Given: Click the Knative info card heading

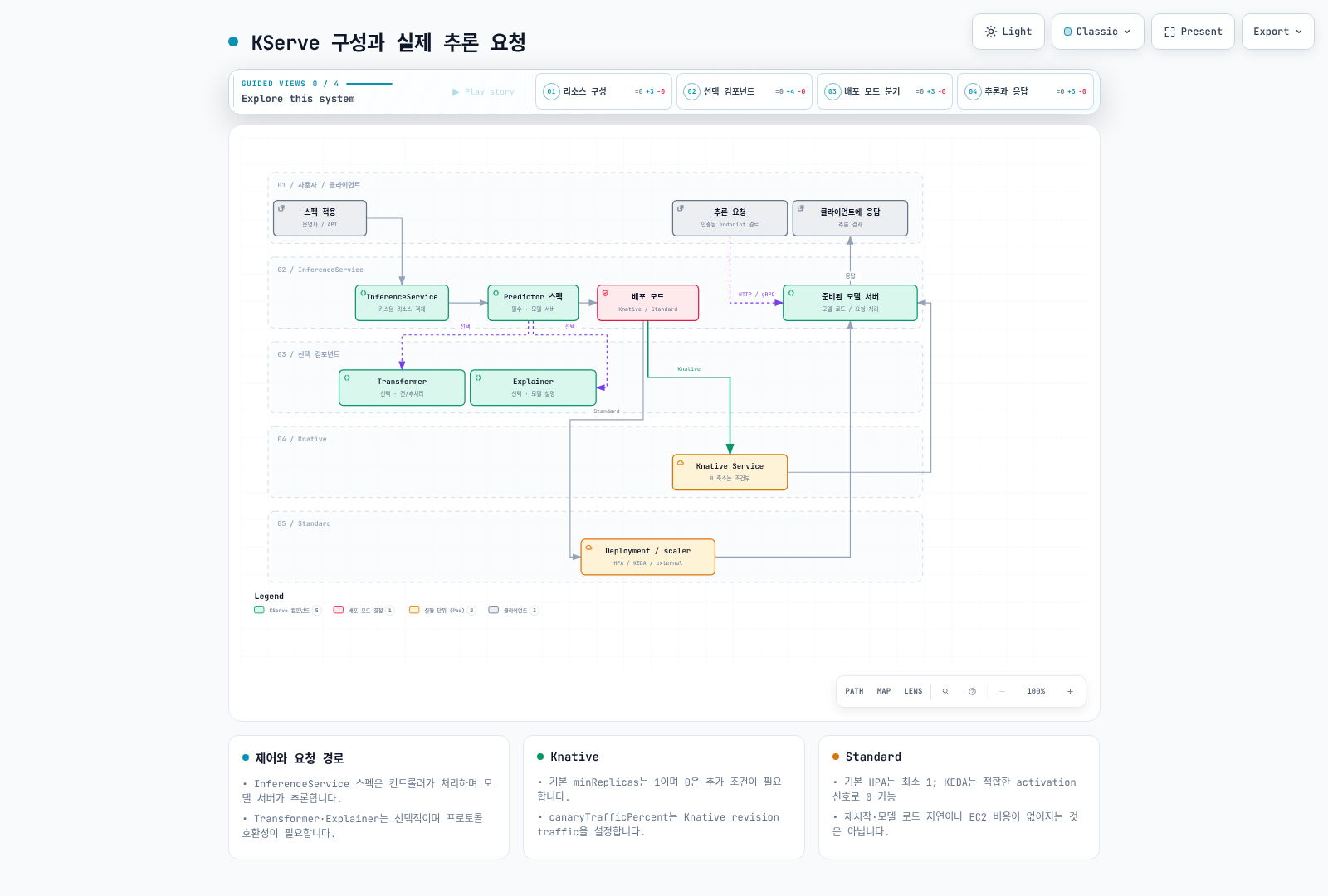Looking at the screenshot, I should (x=574, y=757).
